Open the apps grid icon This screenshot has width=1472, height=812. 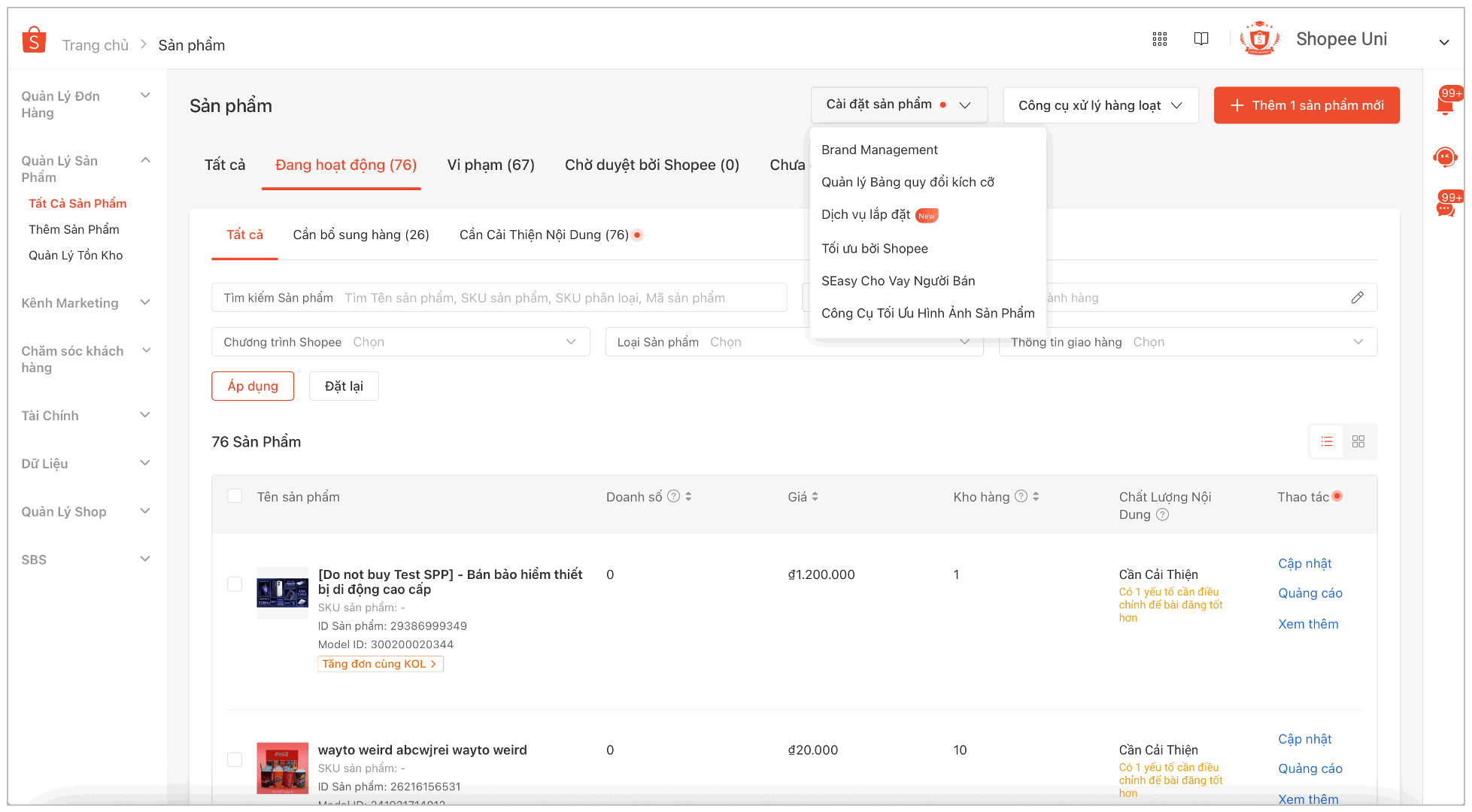[1159, 39]
